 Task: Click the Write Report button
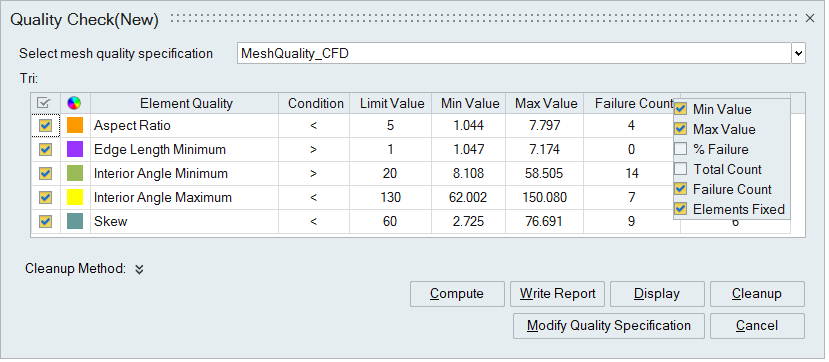557,294
